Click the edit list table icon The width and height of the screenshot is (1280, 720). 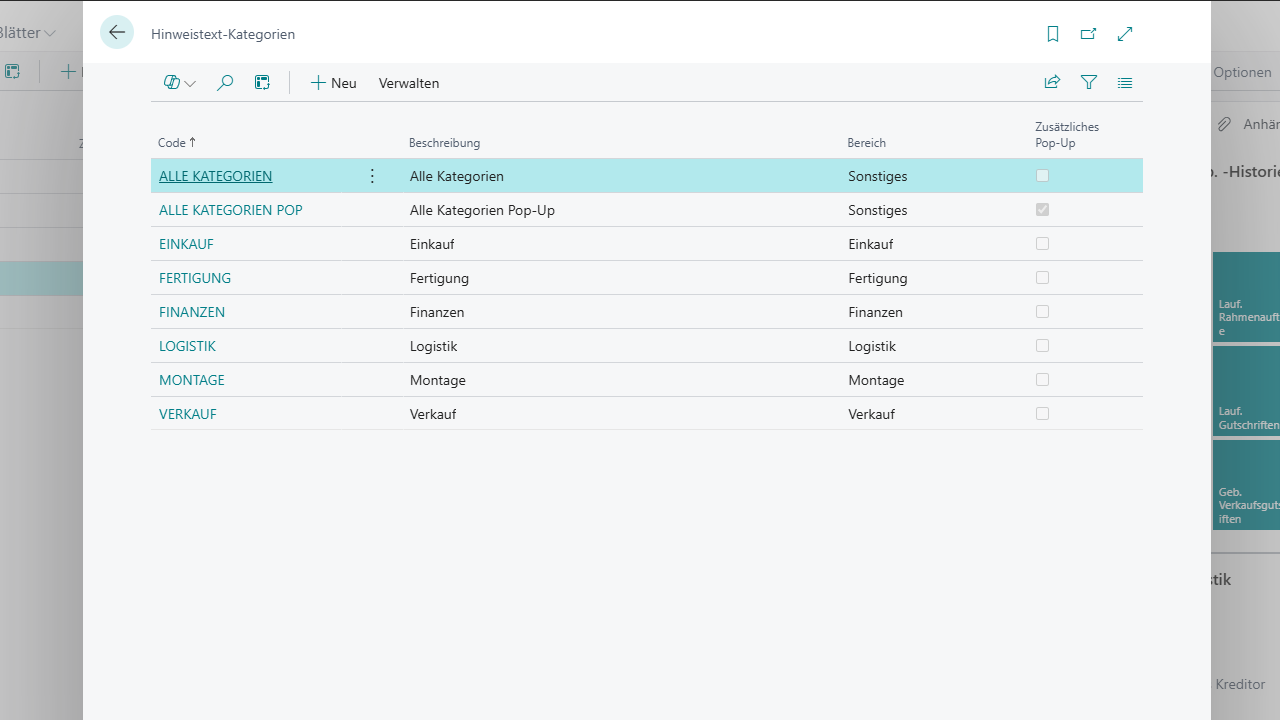[262, 83]
